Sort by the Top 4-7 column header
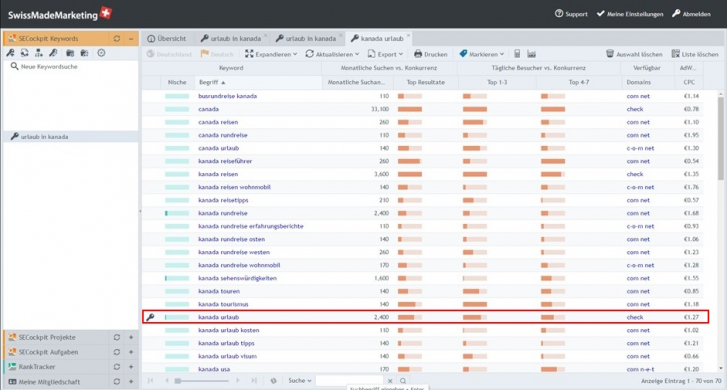This screenshot has width=727, height=390. pos(579,83)
